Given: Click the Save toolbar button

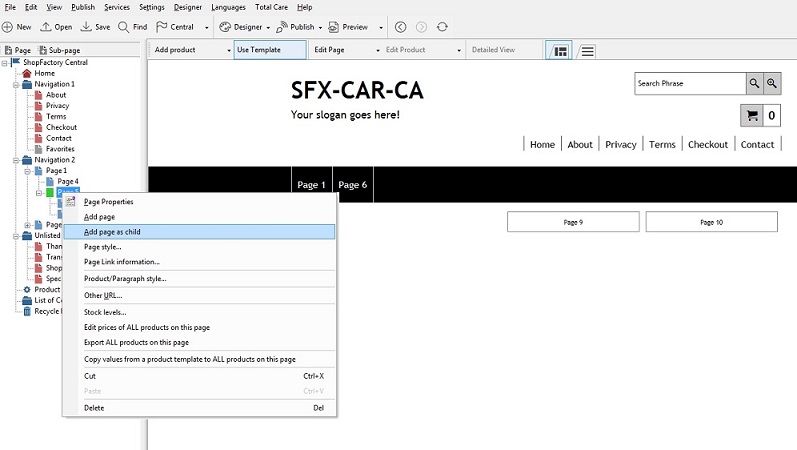Looking at the screenshot, I should pyautogui.click(x=96, y=27).
